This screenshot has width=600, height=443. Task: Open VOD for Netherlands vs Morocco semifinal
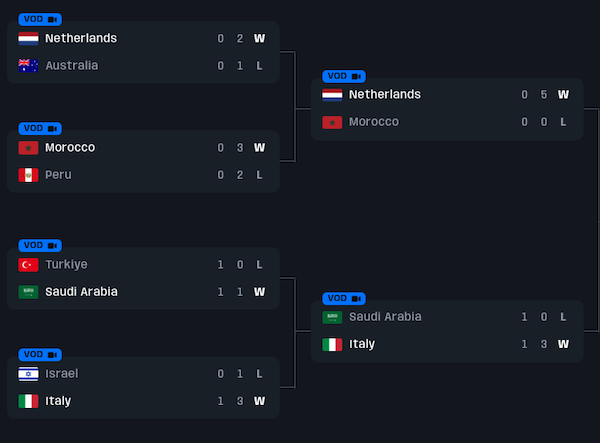pos(344,76)
